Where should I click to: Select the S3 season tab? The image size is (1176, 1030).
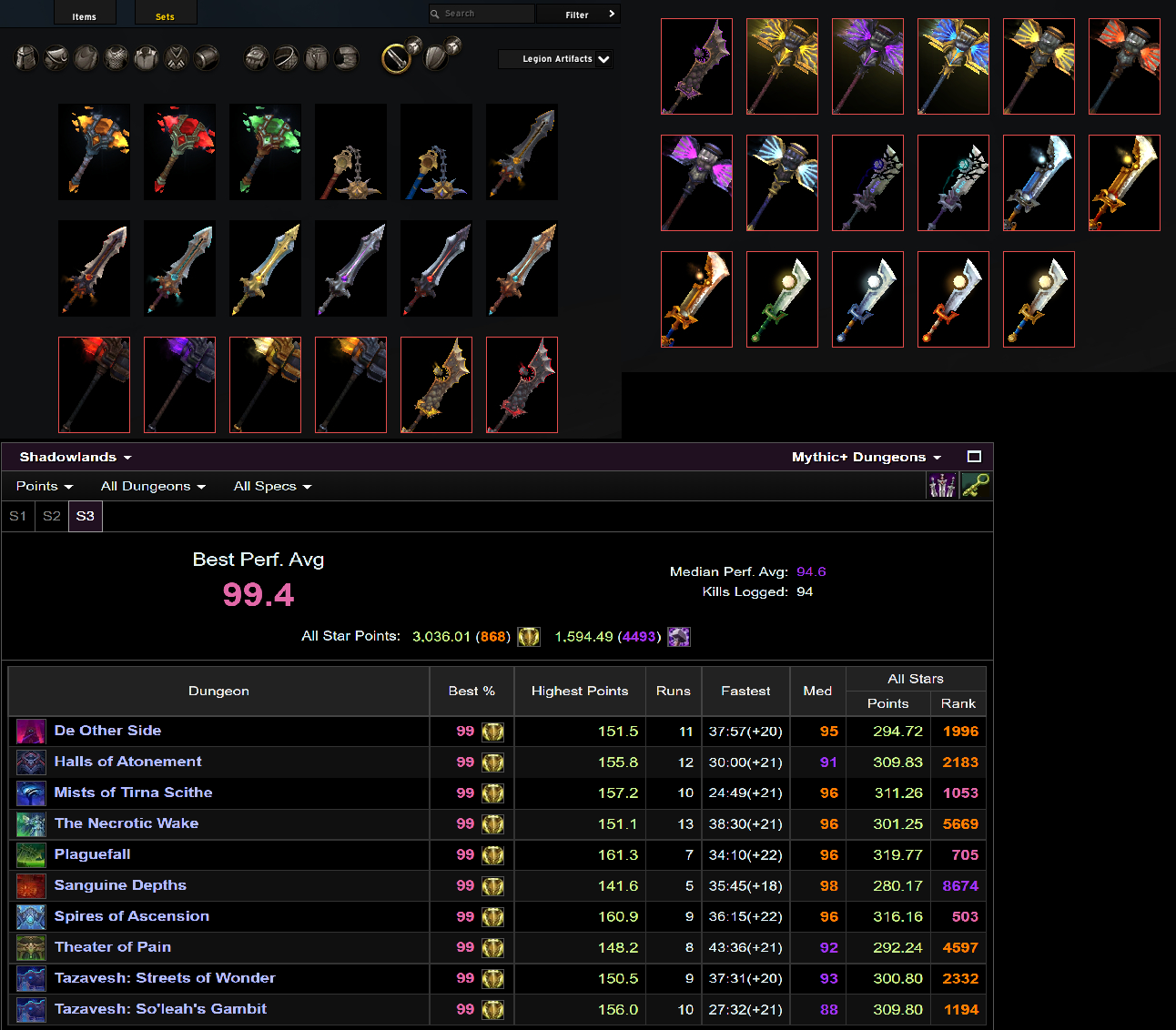click(86, 516)
